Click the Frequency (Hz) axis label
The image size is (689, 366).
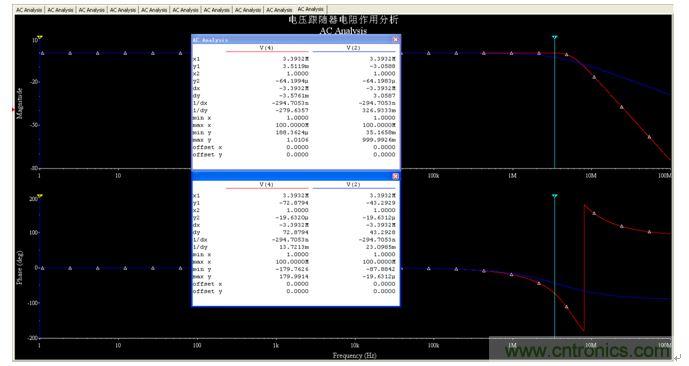354,355
